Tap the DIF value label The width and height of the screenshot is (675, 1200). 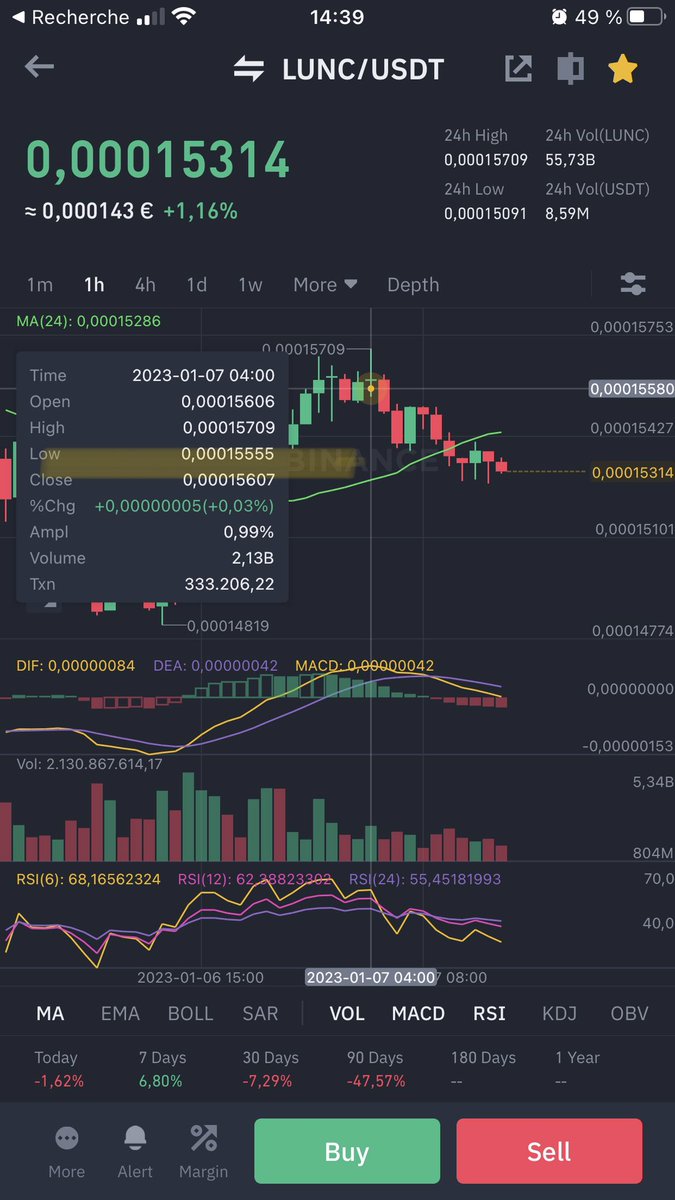(75, 665)
